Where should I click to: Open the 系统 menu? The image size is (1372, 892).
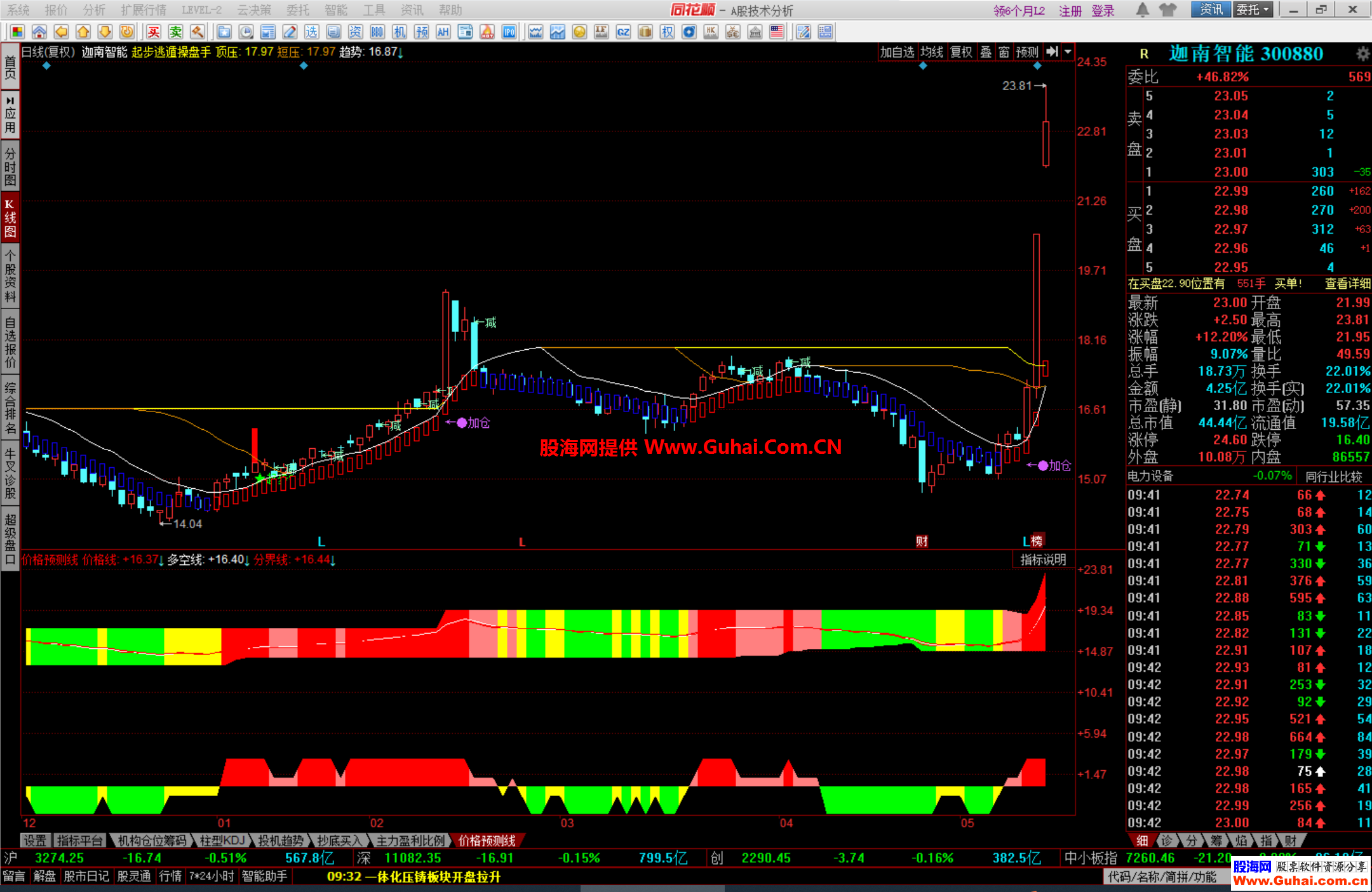coord(18,10)
